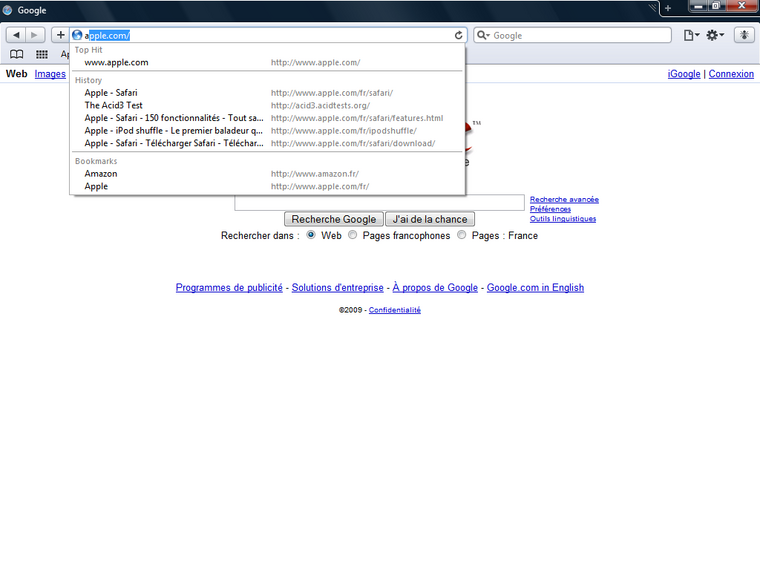This screenshot has width=760, height=570.
Task: Click the globe site icon in address bar
Action: [x=77, y=35]
